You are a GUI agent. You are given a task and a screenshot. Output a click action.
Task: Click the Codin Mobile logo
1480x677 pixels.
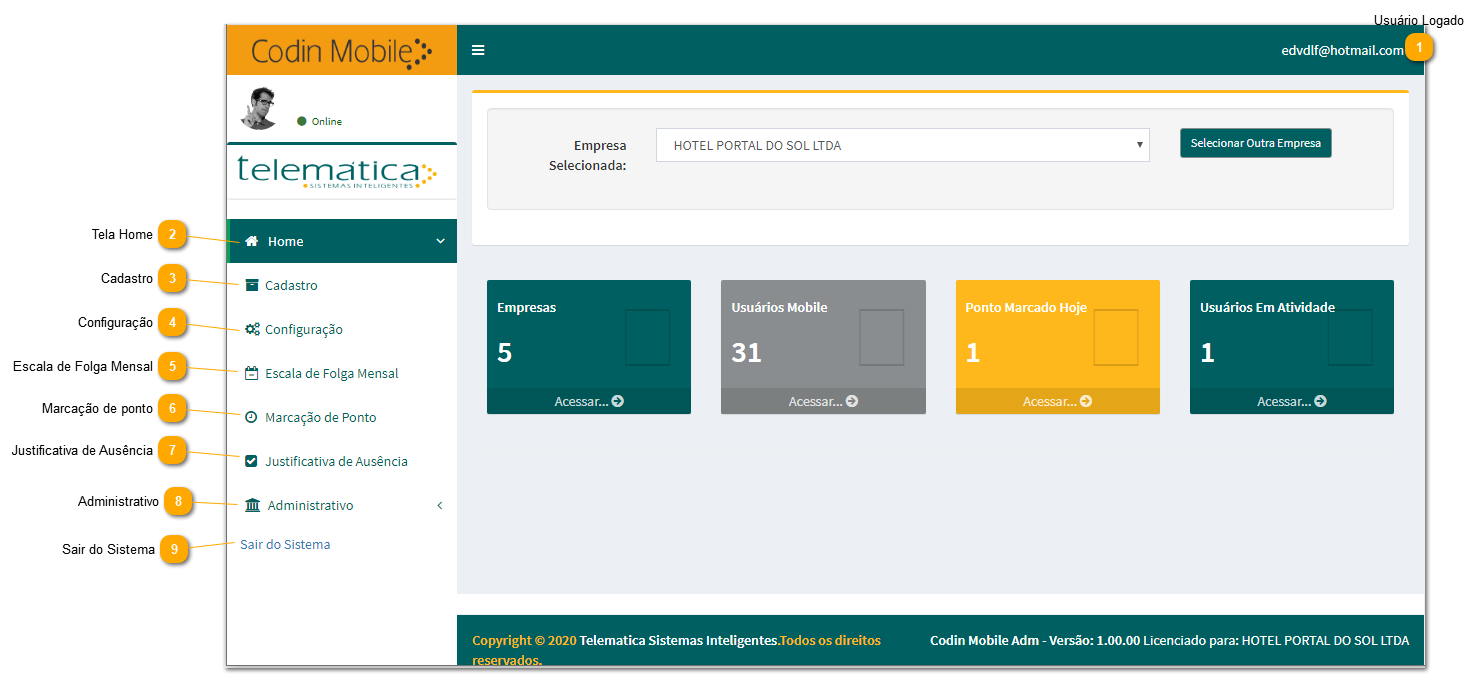coord(342,50)
